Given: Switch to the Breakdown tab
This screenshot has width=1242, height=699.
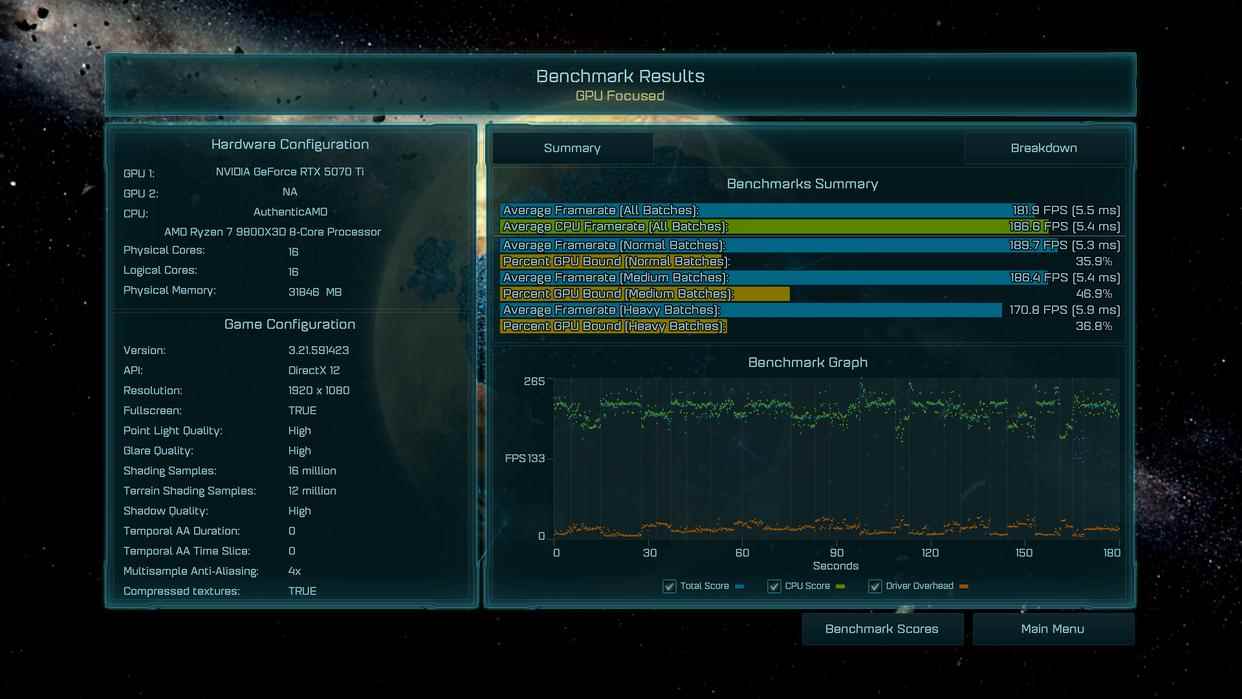Looking at the screenshot, I should (1043, 148).
